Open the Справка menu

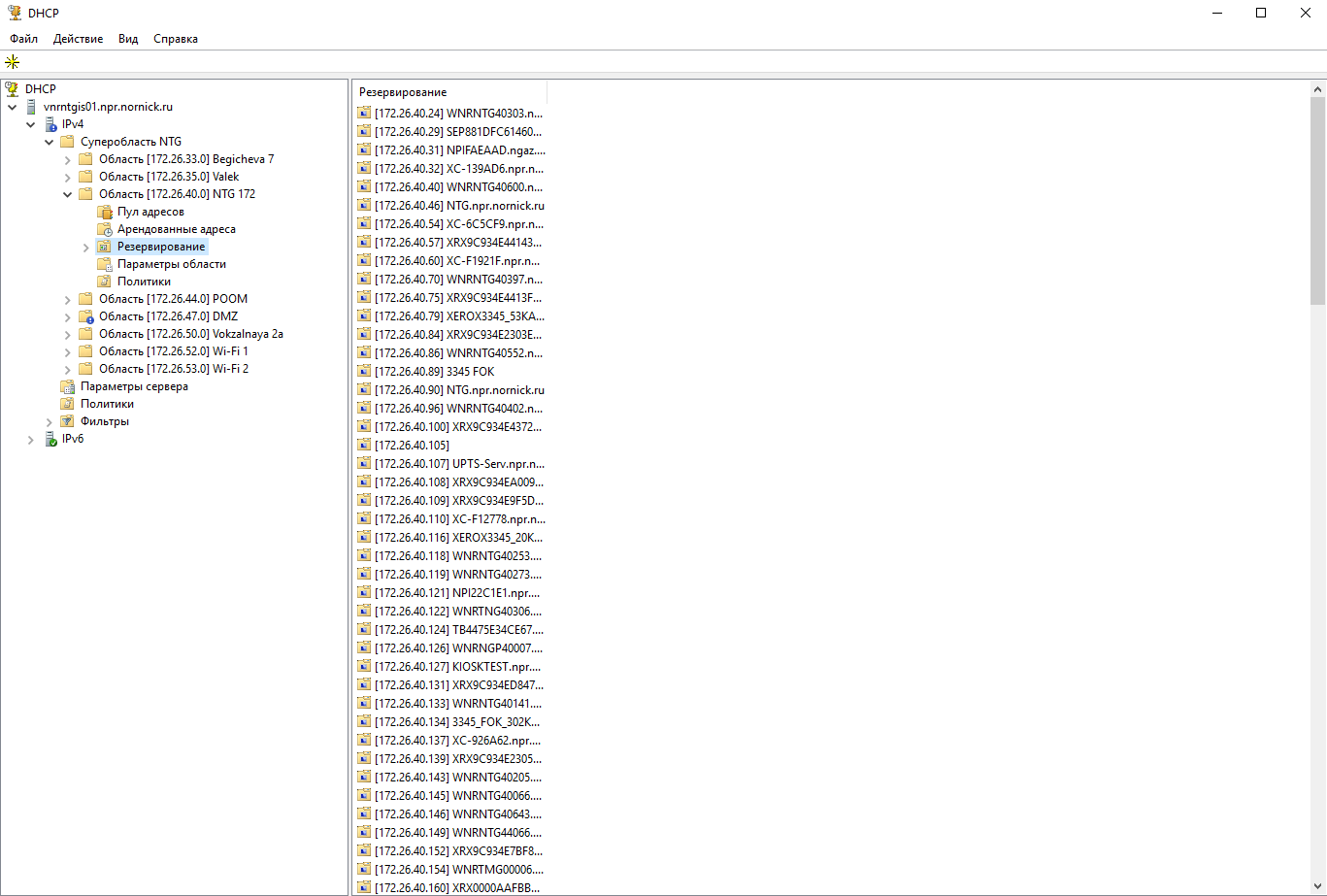[175, 39]
